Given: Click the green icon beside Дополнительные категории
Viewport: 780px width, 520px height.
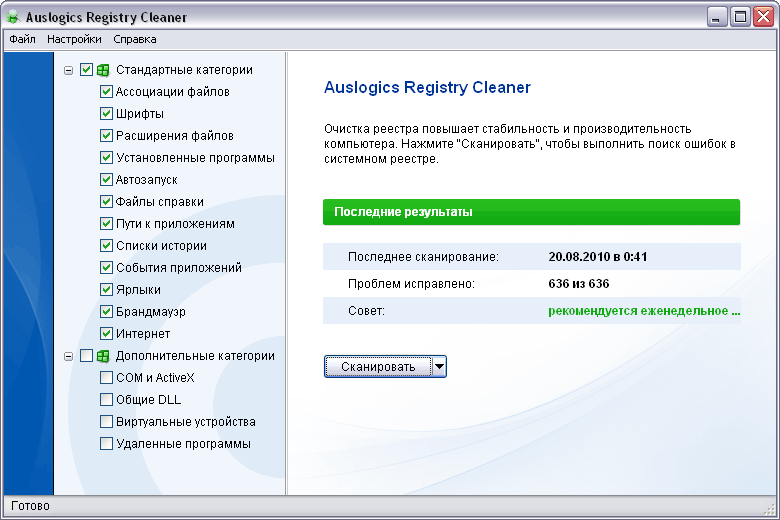Looking at the screenshot, I should click(103, 356).
